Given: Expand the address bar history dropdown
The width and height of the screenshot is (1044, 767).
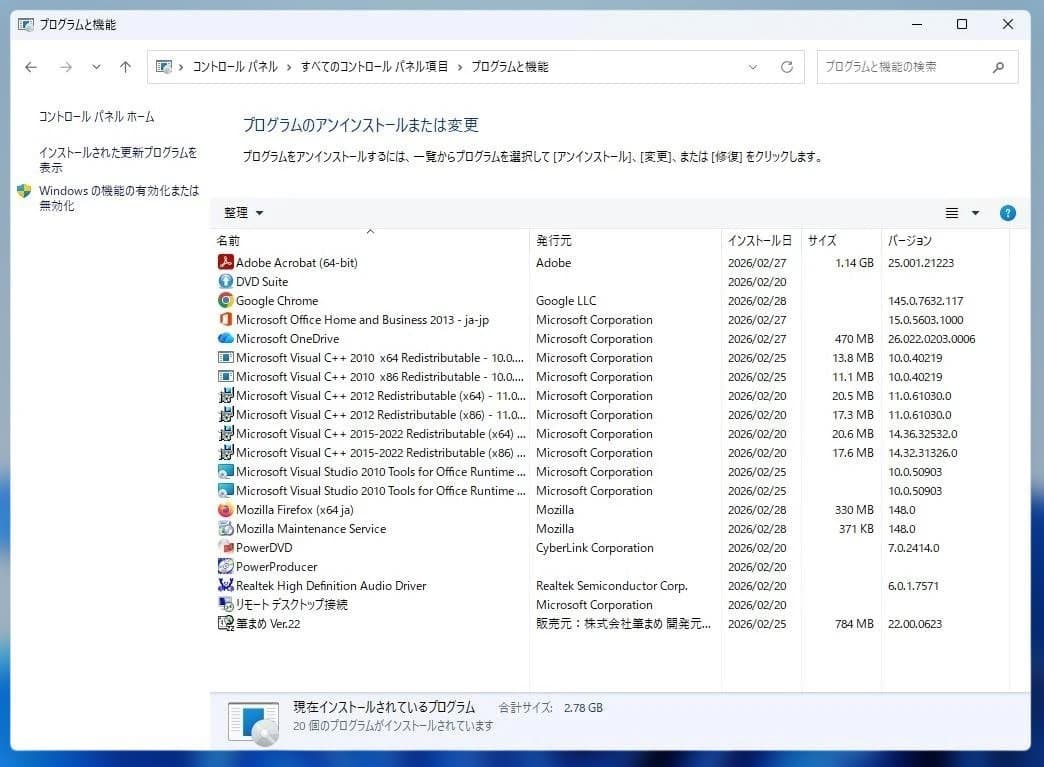Looking at the screenshot, I should (x=753, y=67).
